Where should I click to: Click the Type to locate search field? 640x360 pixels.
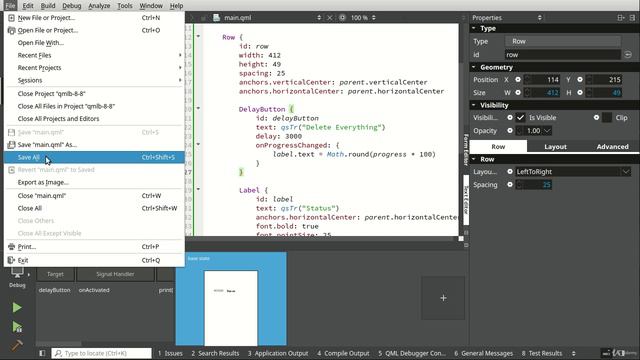coord(101,353)
